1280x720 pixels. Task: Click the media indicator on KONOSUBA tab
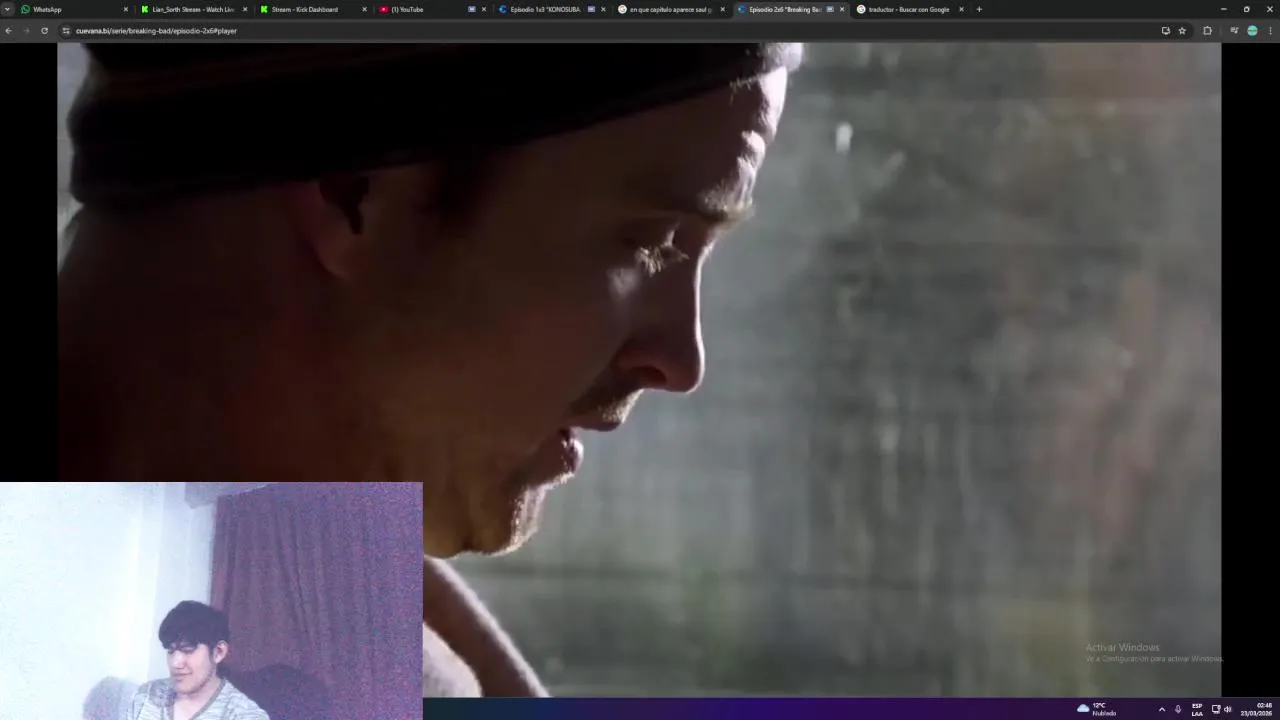point(591,9)
